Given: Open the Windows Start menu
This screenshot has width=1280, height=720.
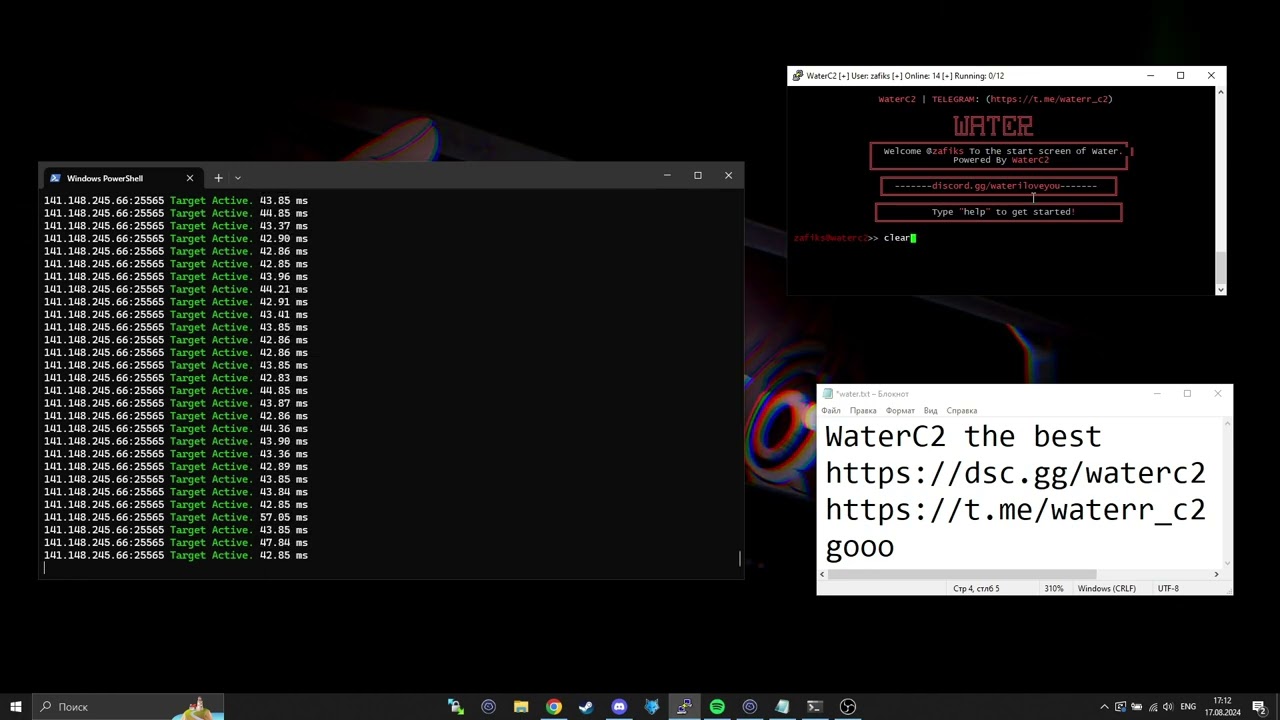Looking at the screenshot, I should pyautogui.click(x=16, y=706).
